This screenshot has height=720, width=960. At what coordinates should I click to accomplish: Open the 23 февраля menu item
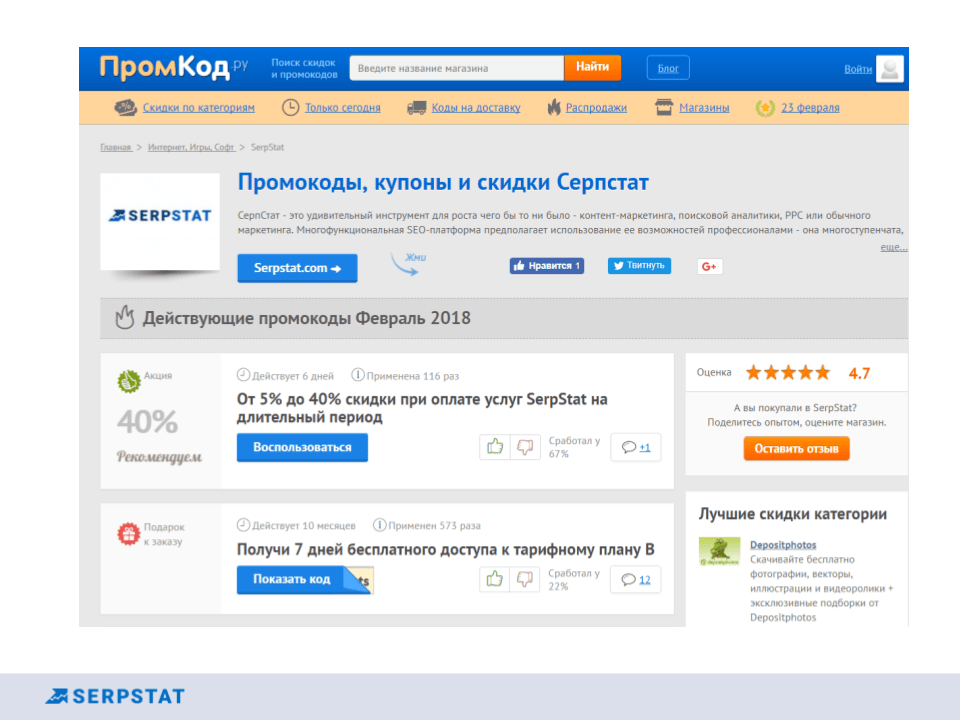[x=810, y=108]
